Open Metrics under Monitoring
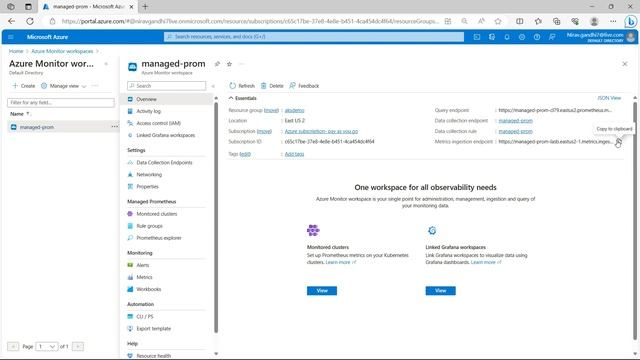Image resolution: width=640 pixels, height=360 pixels. pyautogui.click(x=144, y=277)
